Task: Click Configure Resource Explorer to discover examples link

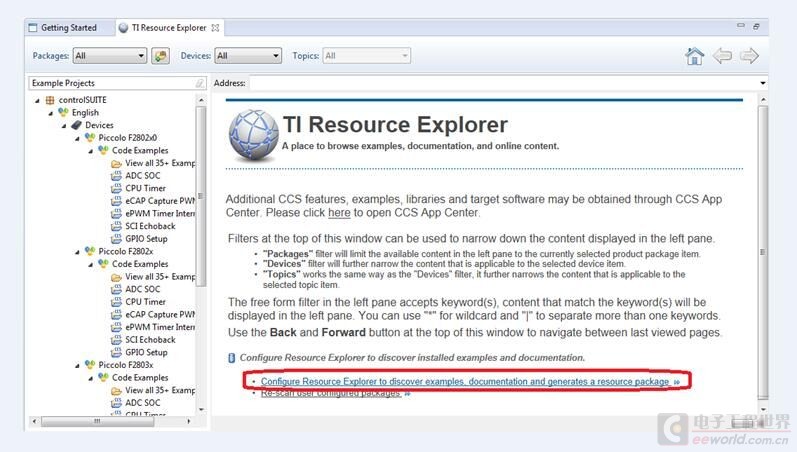Action: tap(465, 381)
